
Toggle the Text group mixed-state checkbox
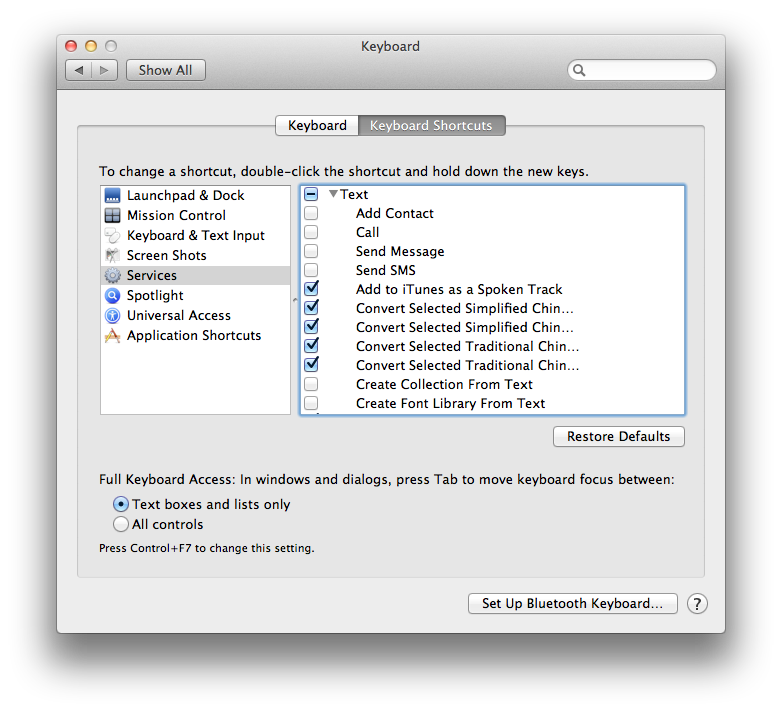pyautogui.click(x=311, y=194)
